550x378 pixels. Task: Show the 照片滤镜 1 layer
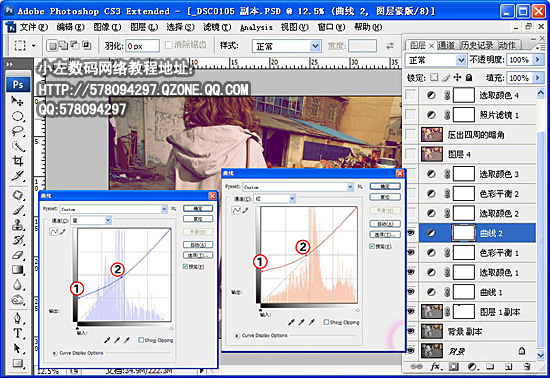410,115
